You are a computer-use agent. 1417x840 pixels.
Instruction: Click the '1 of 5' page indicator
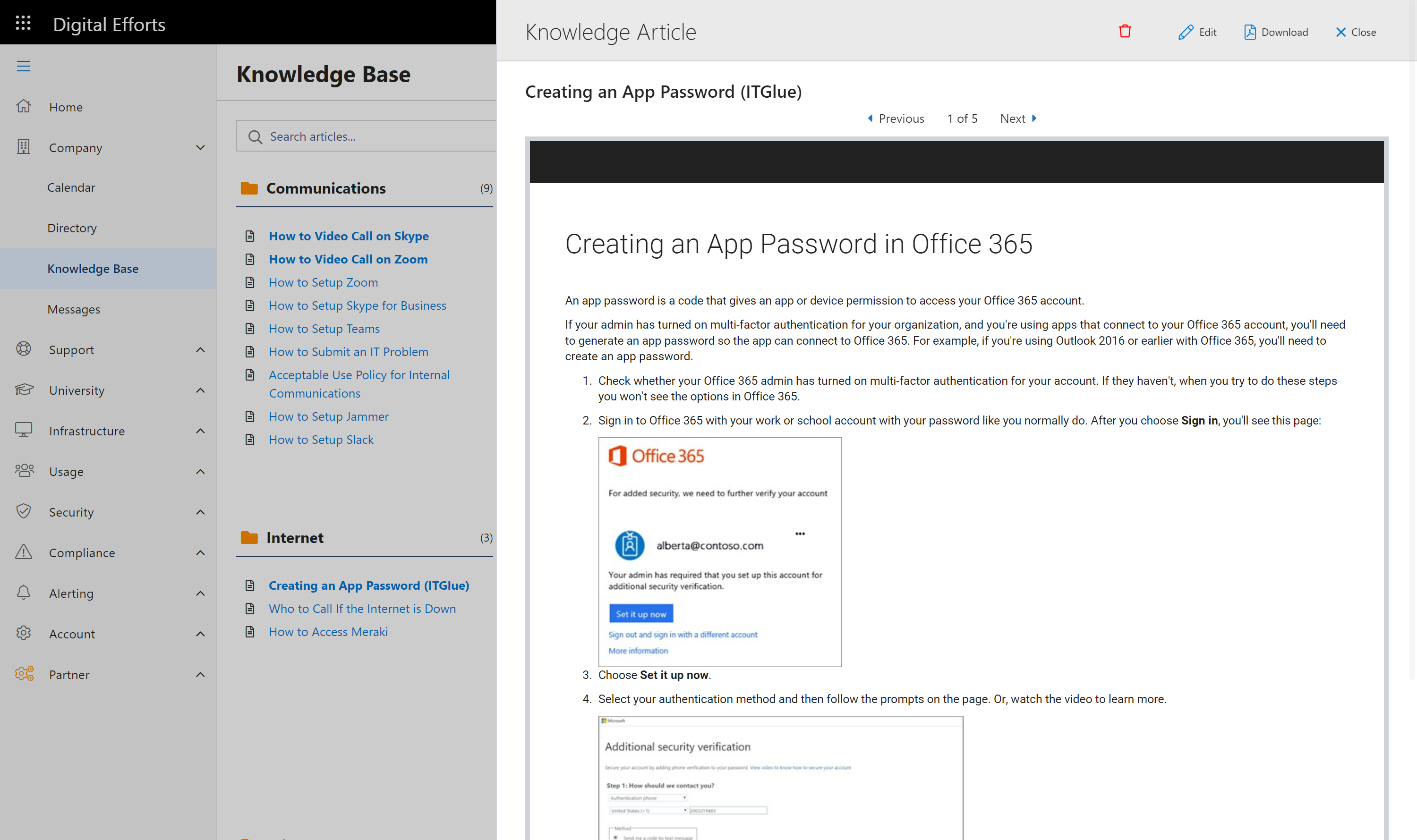962,119
